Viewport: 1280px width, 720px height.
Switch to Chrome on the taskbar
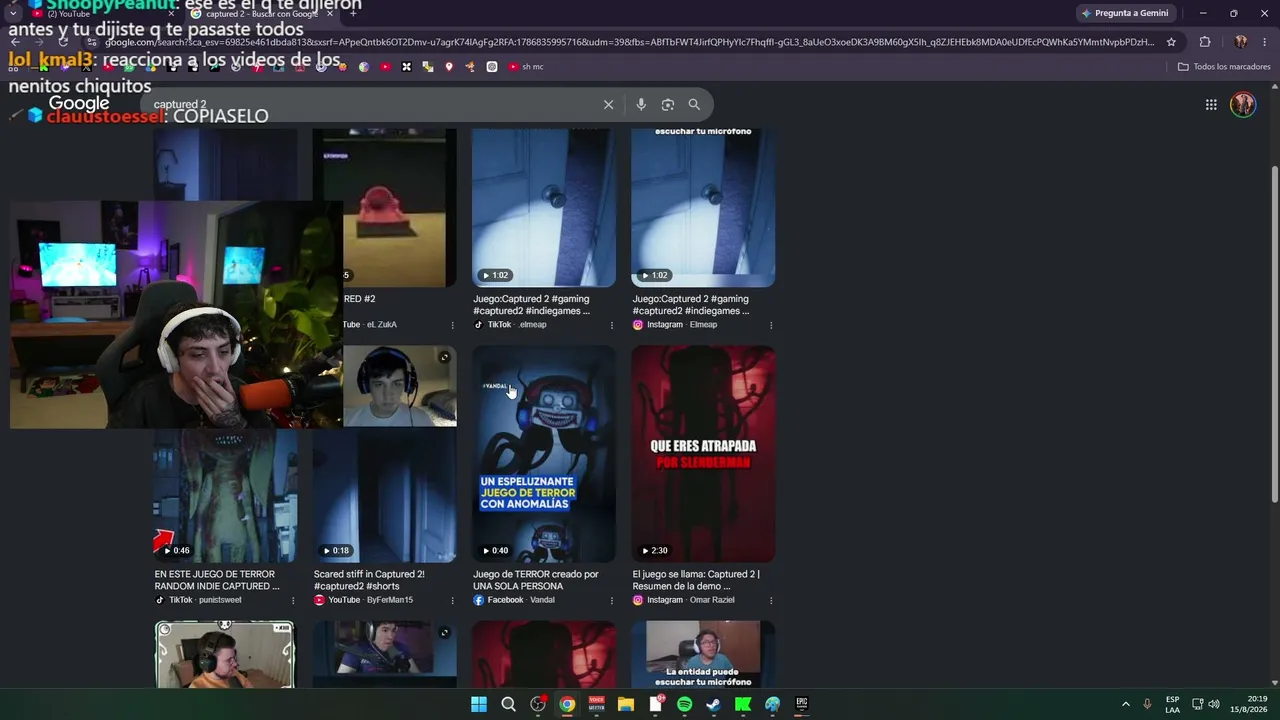click(567, 704)
